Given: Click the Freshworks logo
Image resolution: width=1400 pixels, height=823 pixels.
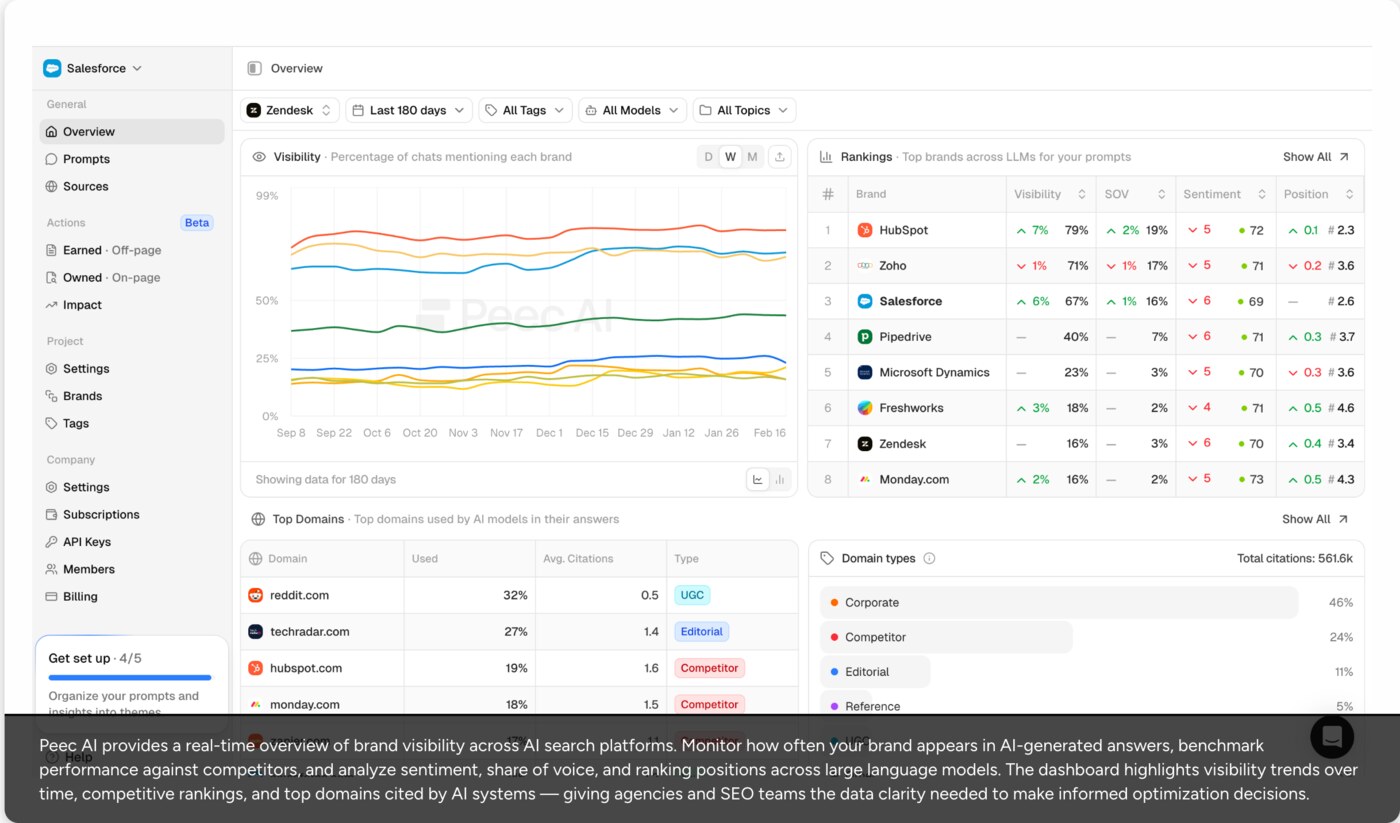Looking at the screenshot, I should click(x=865, y=408).
